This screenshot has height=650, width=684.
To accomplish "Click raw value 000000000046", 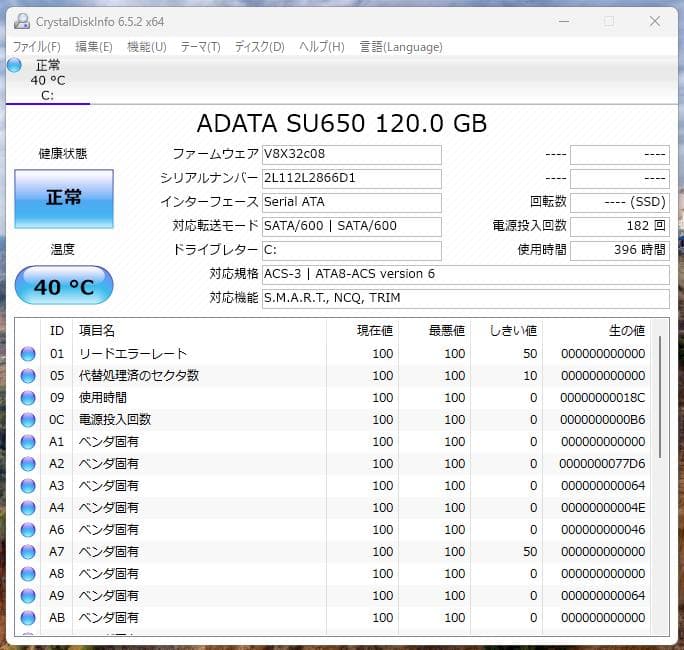I will tap(603, 530).
